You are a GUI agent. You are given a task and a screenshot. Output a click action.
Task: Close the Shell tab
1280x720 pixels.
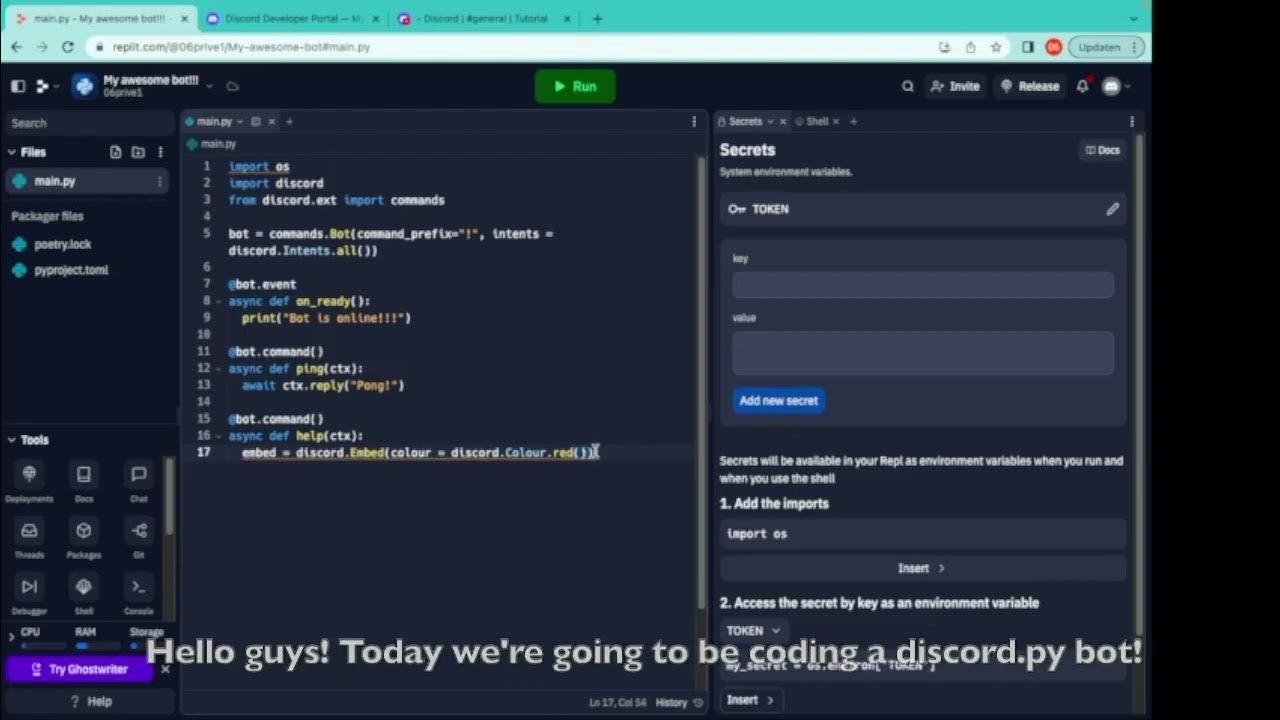(836, 122)
